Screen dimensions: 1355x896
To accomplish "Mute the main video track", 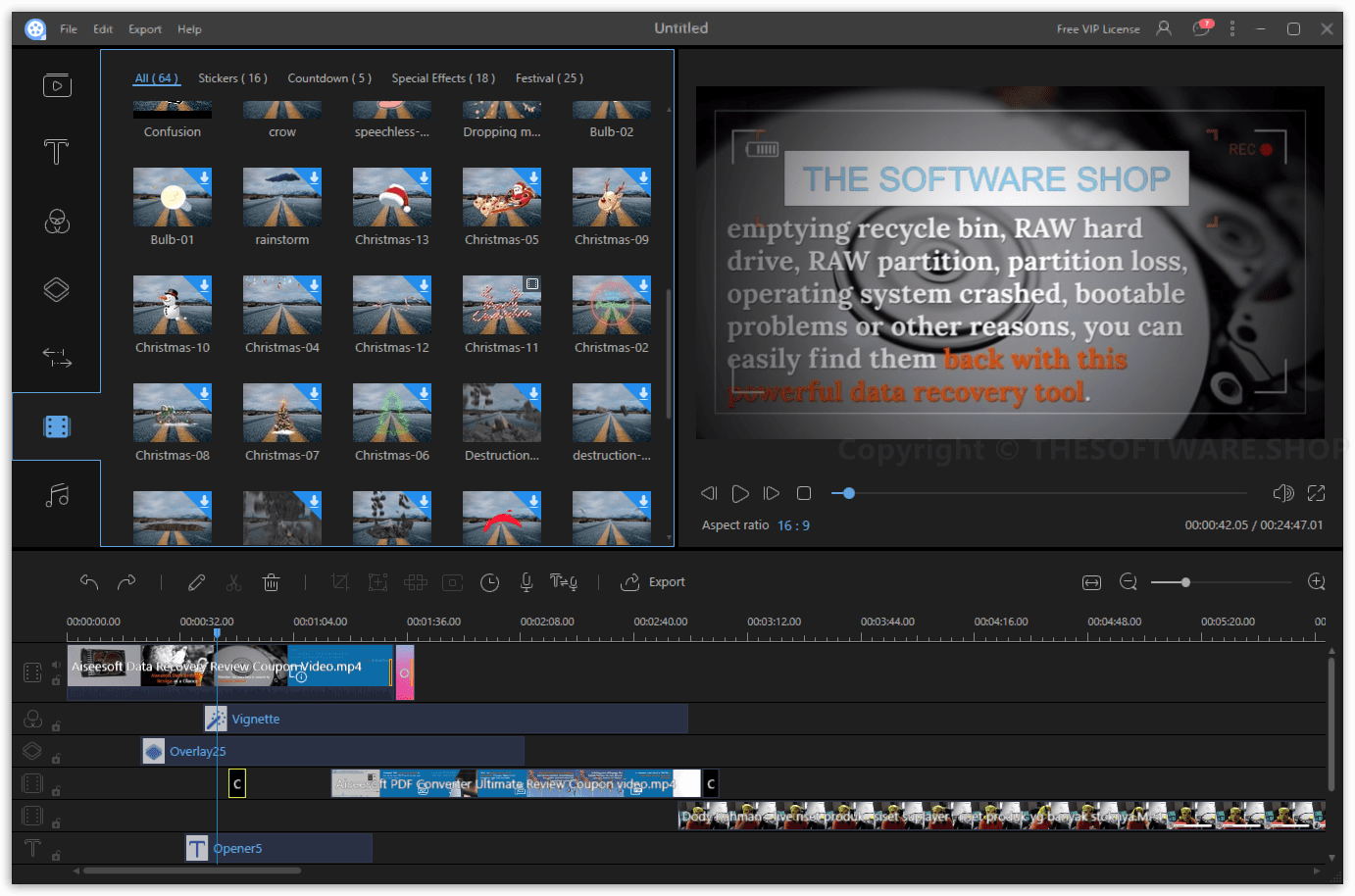I will click(x=56, y=664).
